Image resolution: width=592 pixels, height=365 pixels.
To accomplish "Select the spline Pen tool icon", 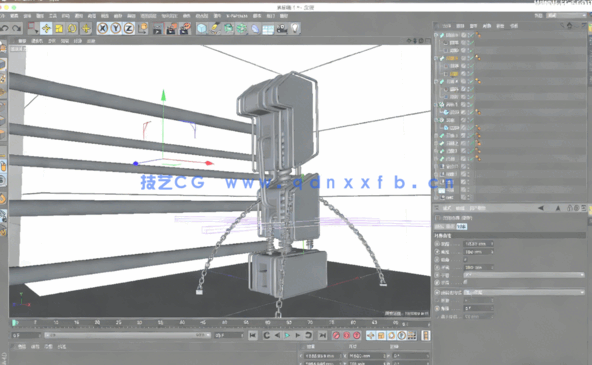I will point(215,29).
